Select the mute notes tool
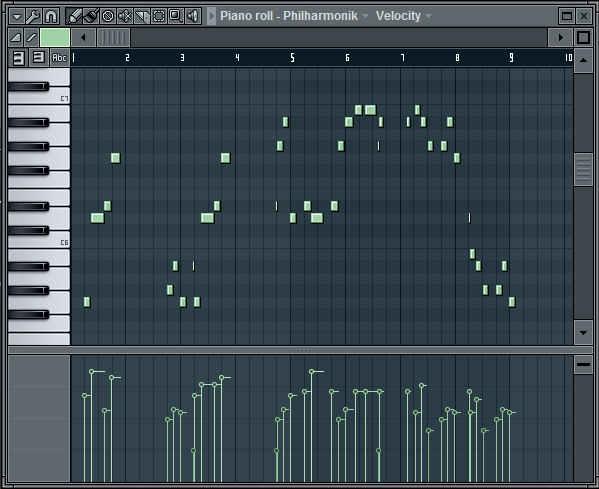The image size is (599, 489). [x=125, y=16]
